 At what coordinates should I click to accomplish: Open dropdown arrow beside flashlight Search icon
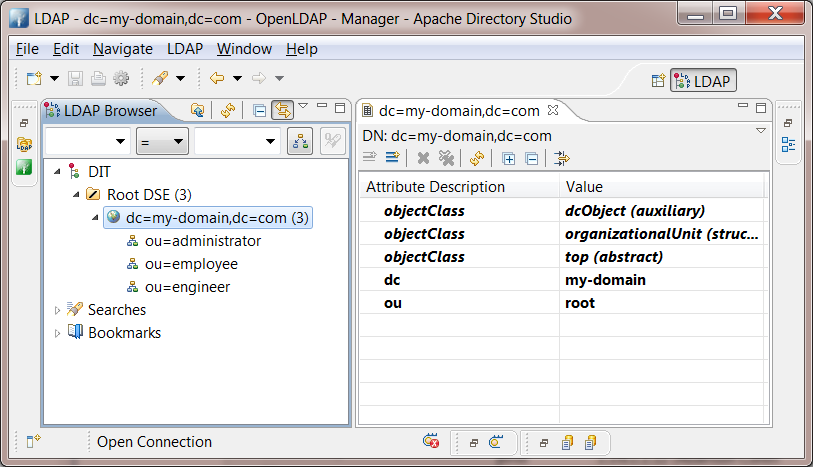(x=180, y=79)
